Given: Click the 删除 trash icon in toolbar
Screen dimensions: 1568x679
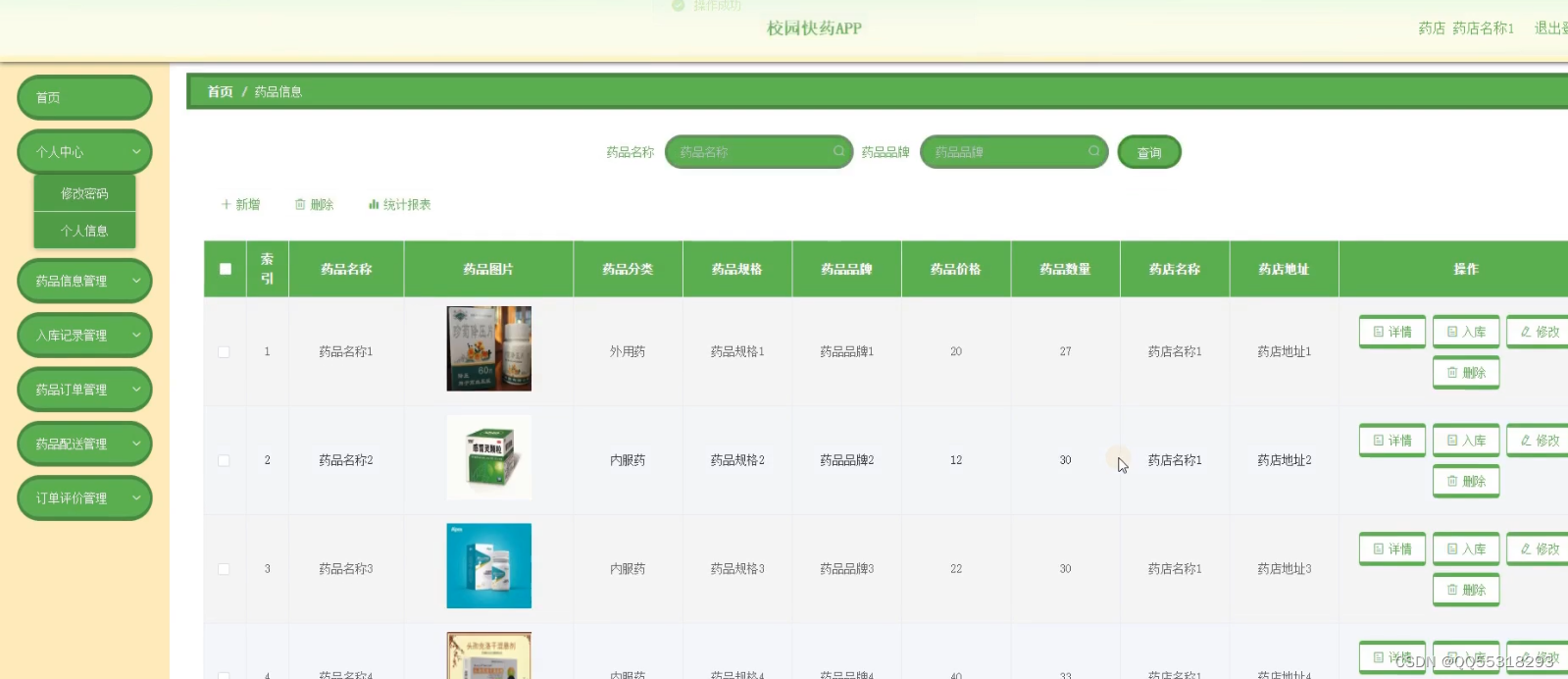Looking at the screenshot, I should [300, 204].
